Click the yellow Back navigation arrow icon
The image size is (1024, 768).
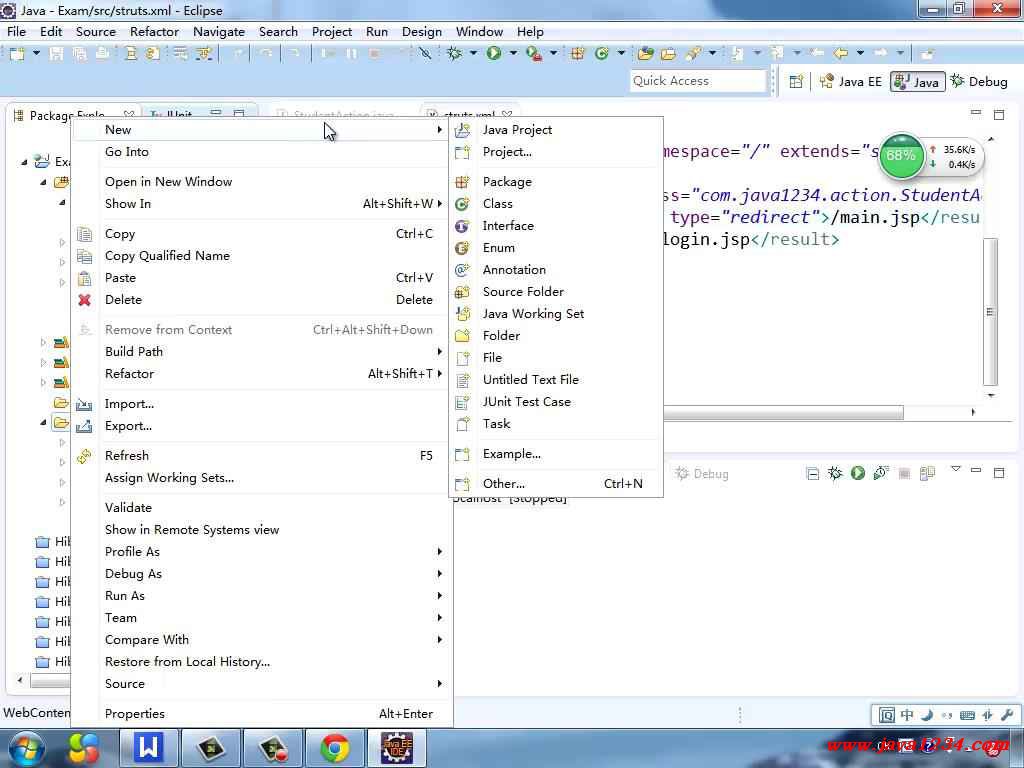pyautogui.click(x=841, y=54)
